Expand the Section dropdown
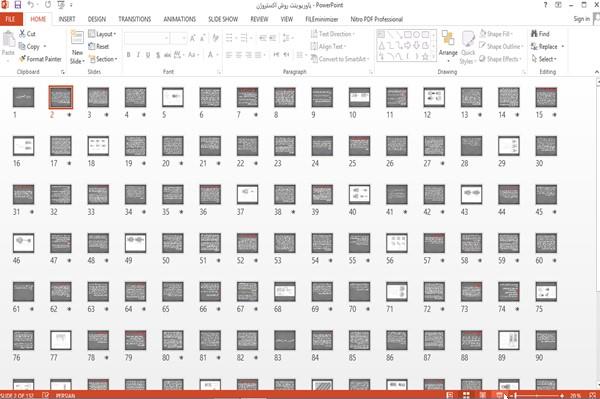The height and width of the screenshot is (399, 600). [103, 59]
